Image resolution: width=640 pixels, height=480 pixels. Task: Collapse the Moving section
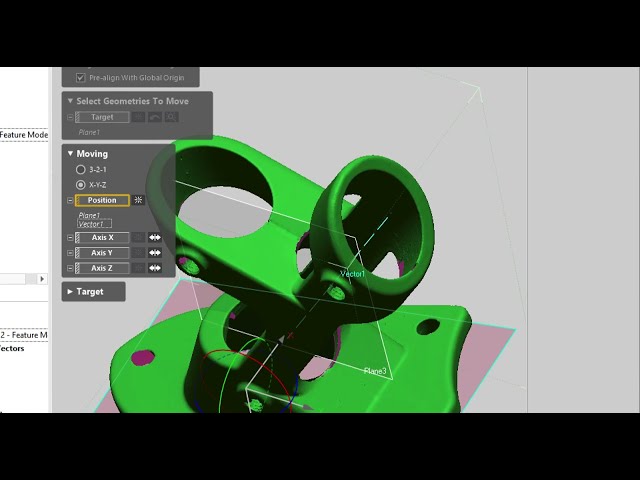coord(70,153)
